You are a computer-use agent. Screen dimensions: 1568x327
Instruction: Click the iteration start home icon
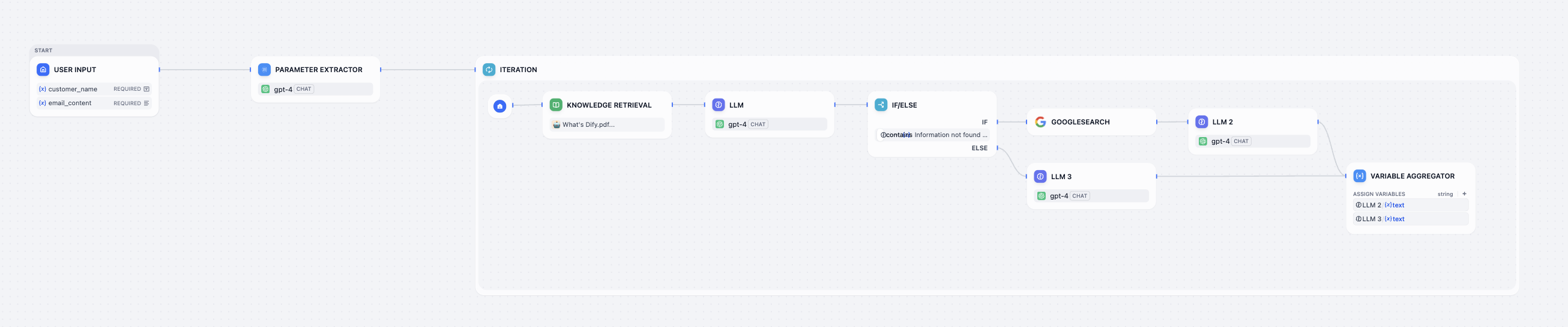[x=499, y=106]
